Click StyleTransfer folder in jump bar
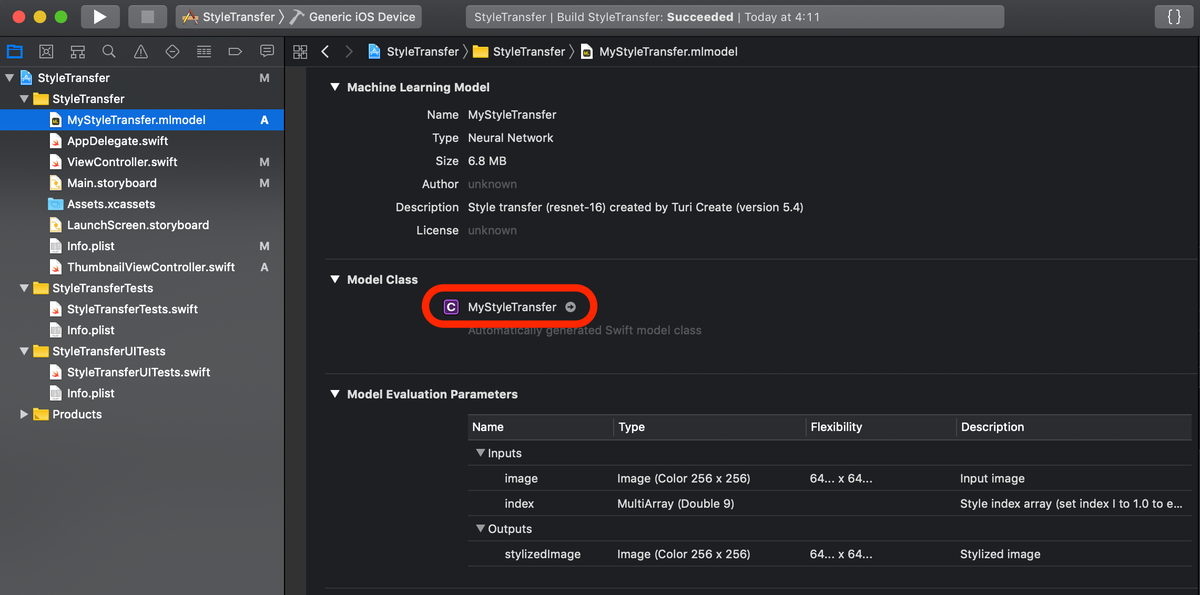 tap(519, 51)
